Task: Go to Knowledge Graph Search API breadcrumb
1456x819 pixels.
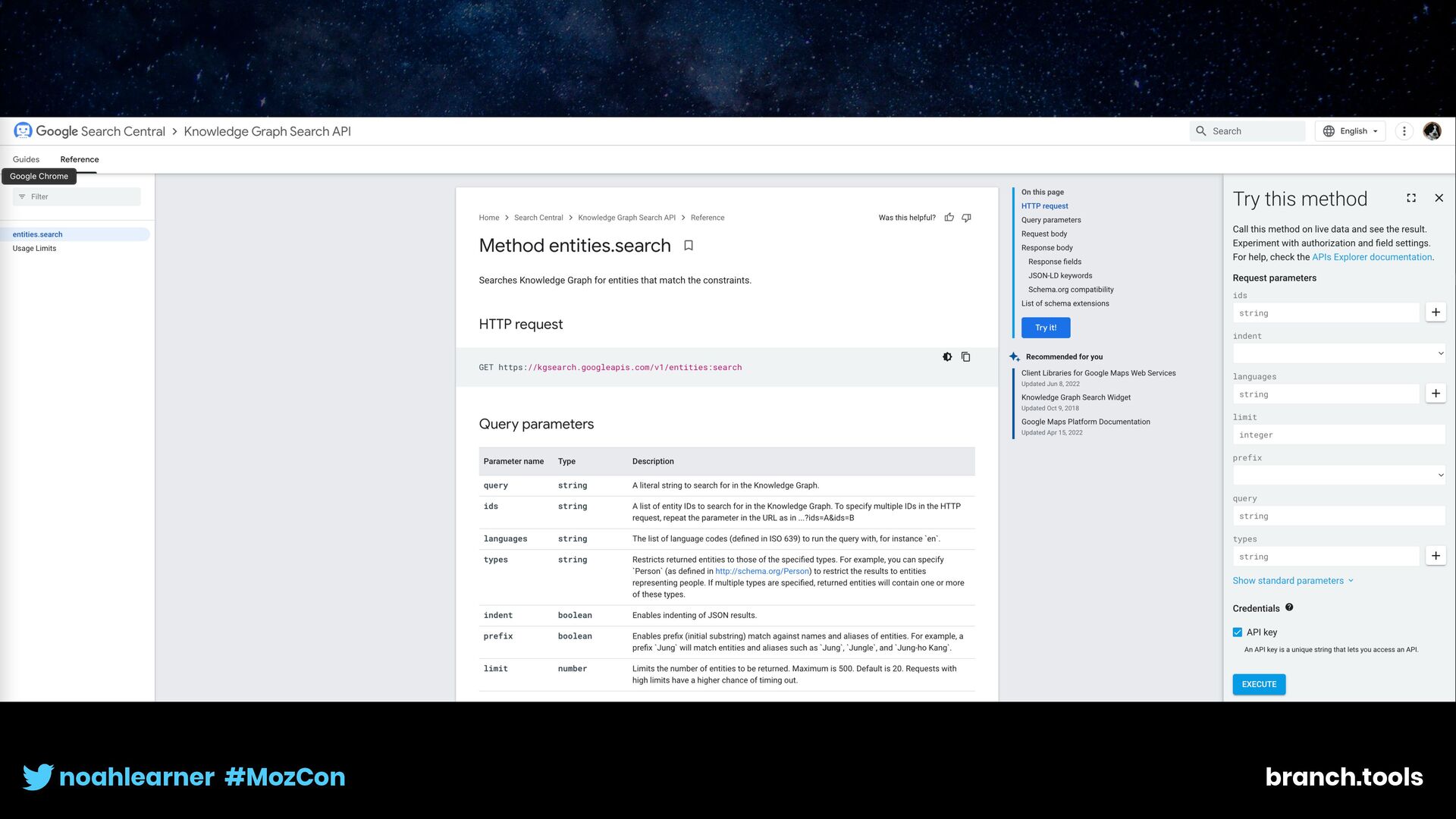Action: (626, 218)
